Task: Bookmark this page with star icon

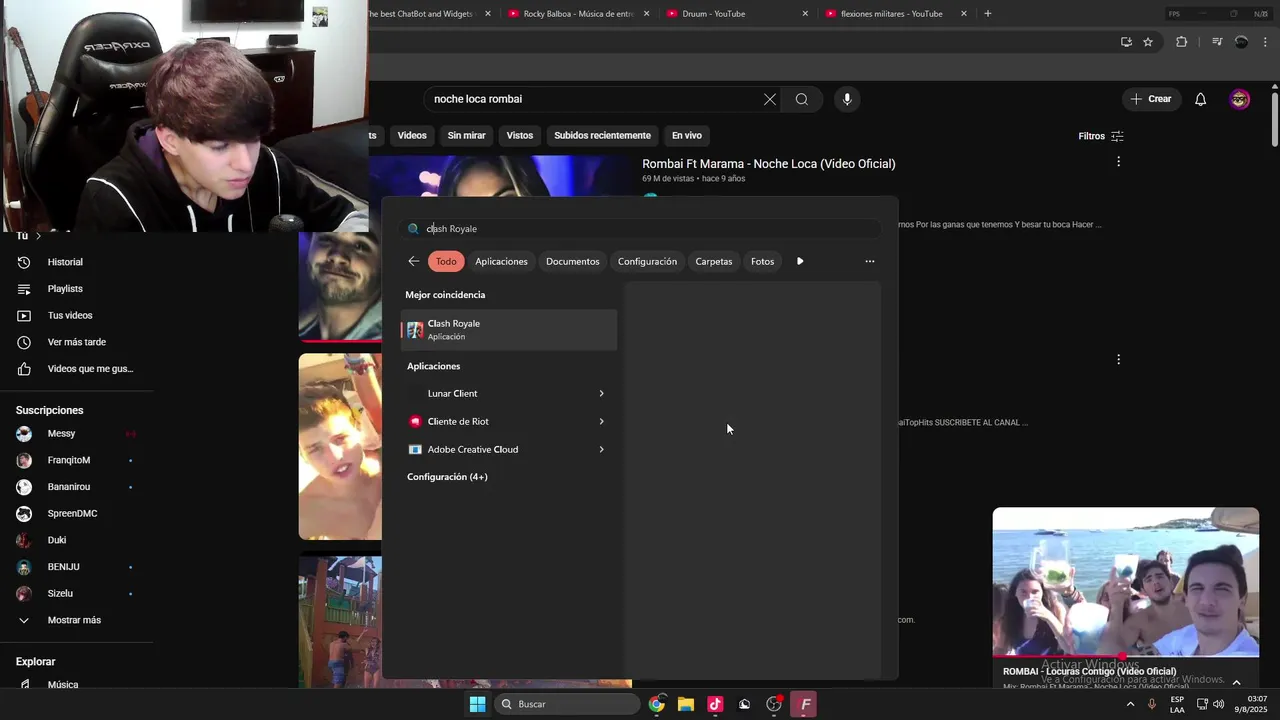Action: [x=1148, y=42]
